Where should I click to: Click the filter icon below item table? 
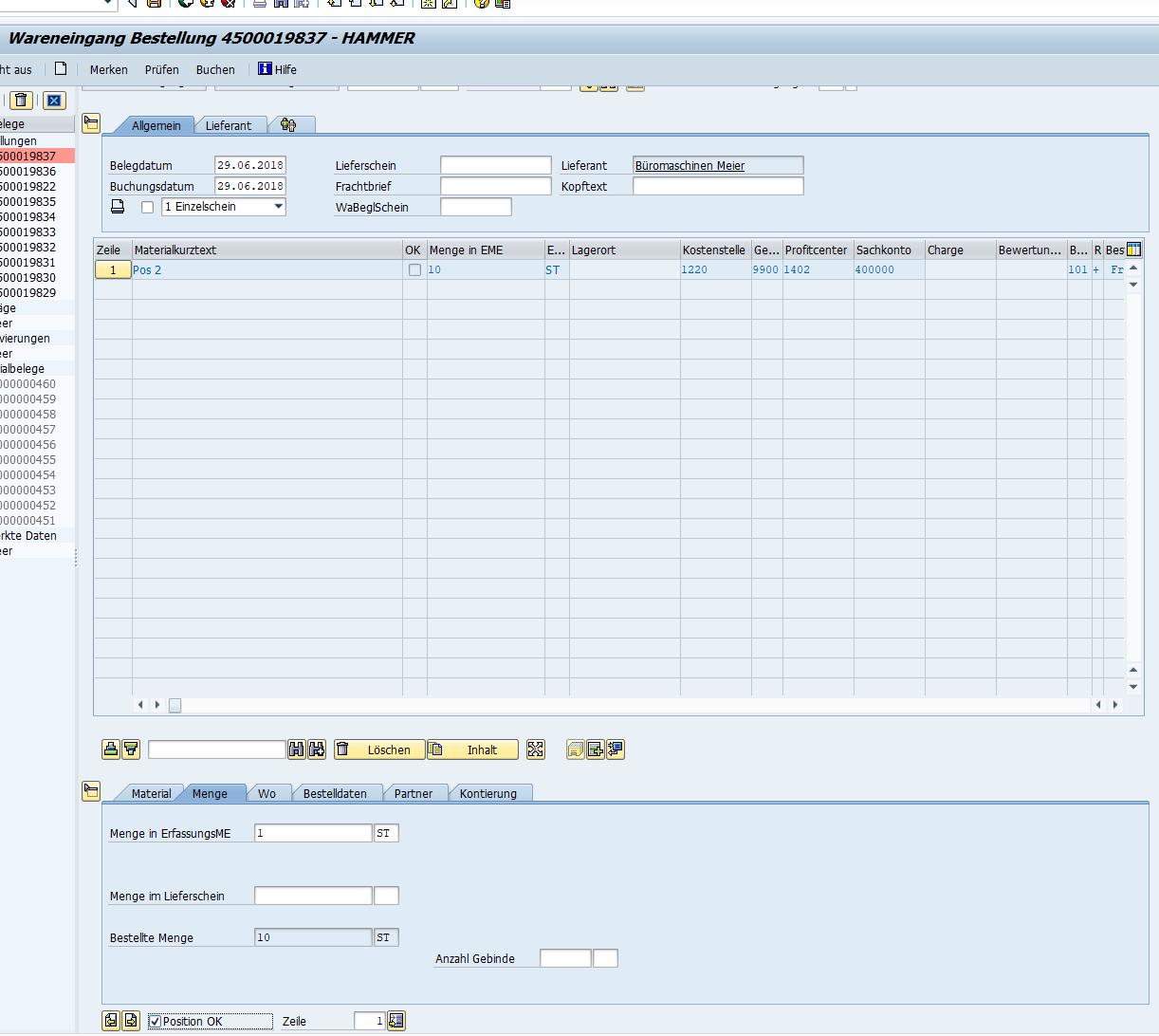tap(131, 749)
